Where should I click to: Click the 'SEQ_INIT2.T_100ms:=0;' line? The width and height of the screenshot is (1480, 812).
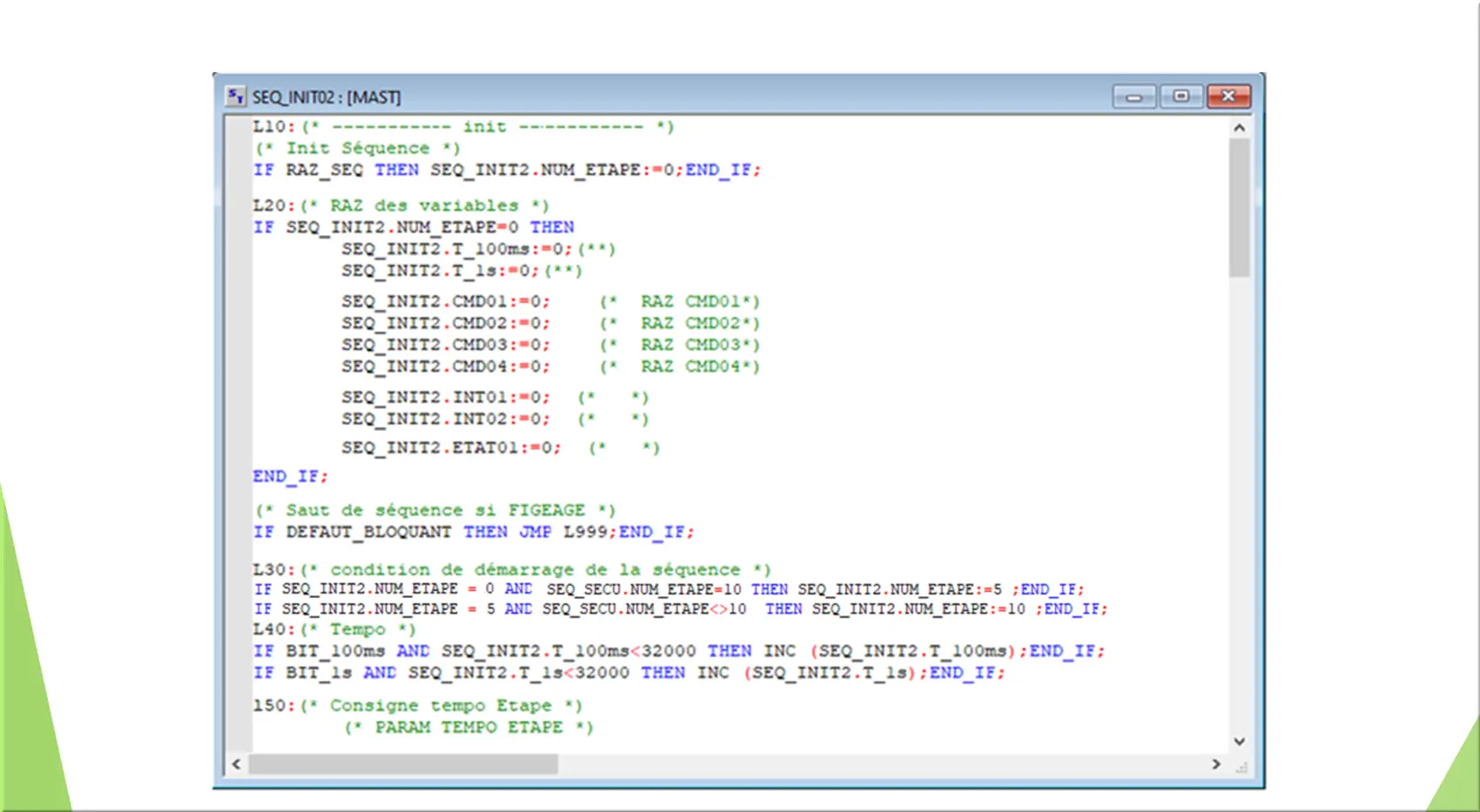[x=479, y=250]
